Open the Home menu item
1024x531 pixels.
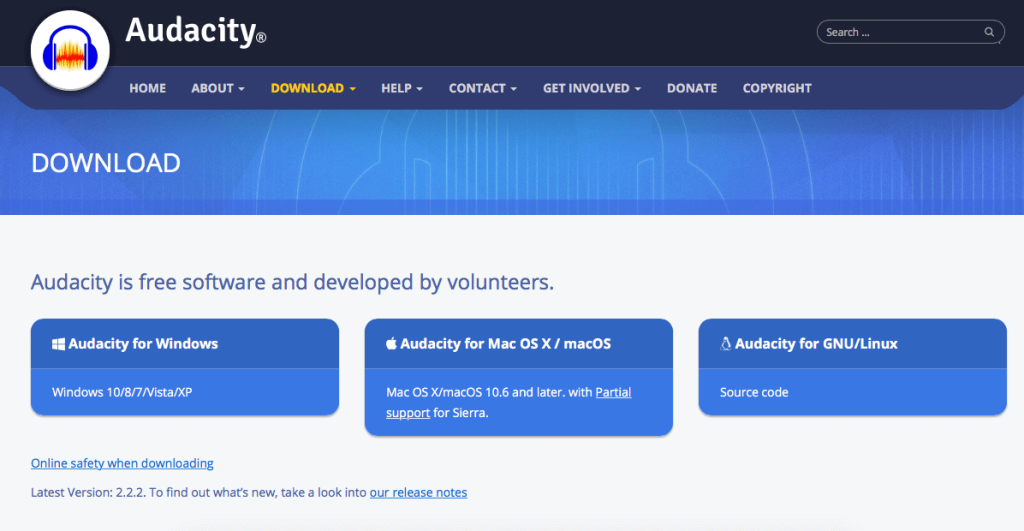click(x=148, y=88)
